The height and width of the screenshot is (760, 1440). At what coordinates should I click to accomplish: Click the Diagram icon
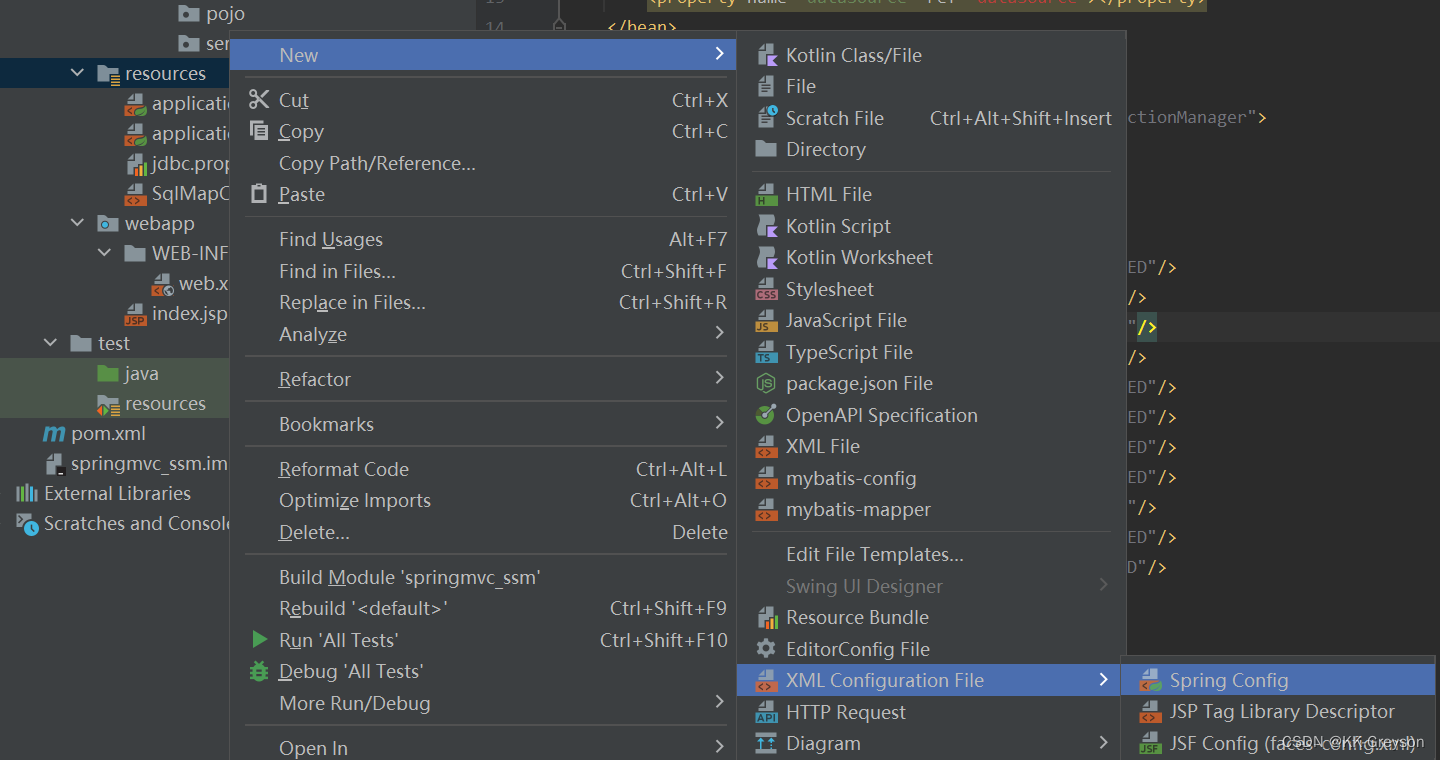point(766,743)
